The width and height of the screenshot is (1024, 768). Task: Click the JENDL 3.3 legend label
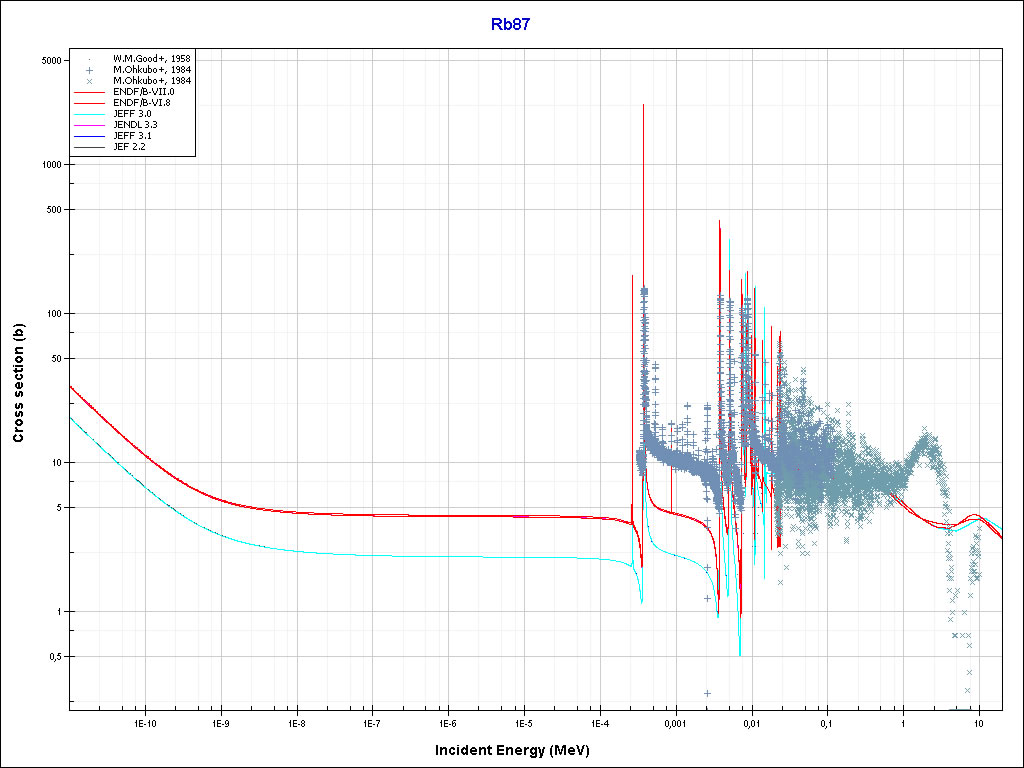coord(135,125)
